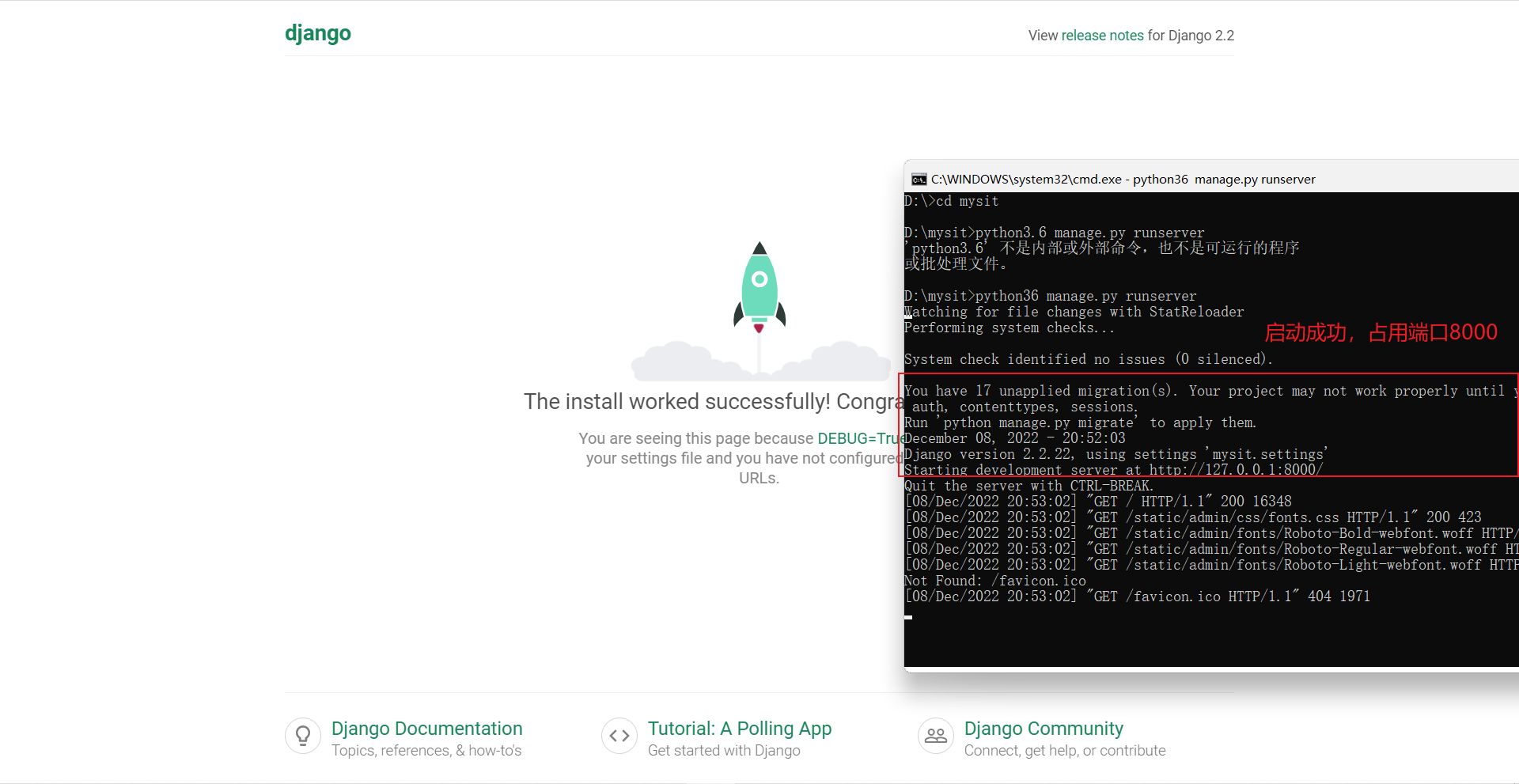Viewport: 1519px width, 784px height.
Task: Open Django Documentation link
Action: [426, 729]
